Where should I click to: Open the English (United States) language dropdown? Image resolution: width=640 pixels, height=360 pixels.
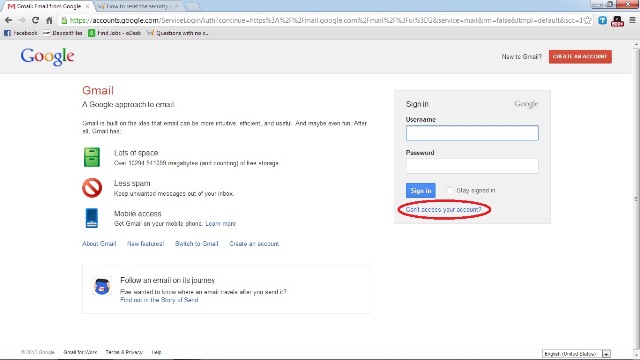click(576, 354)
